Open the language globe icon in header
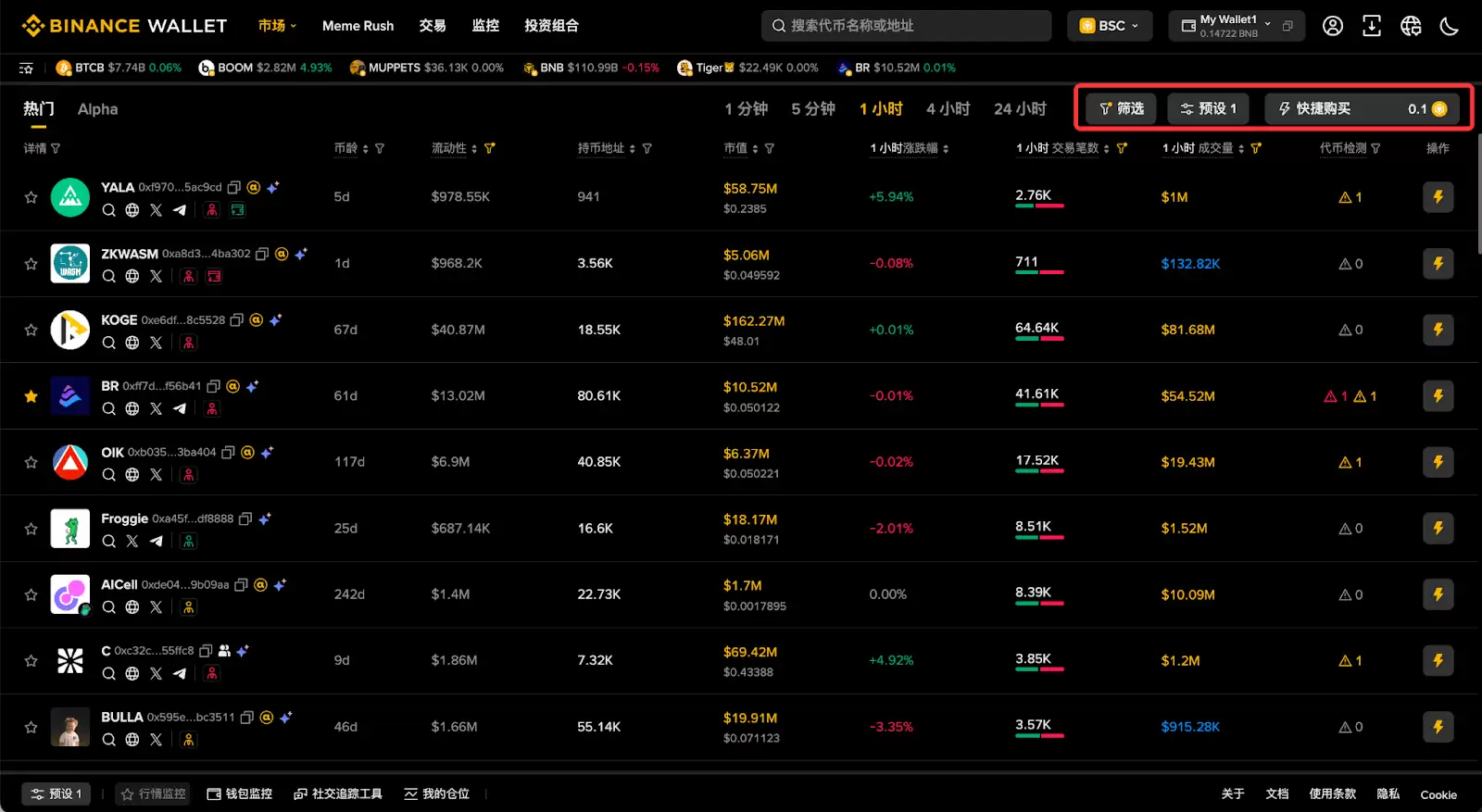This screenshot has width=1482, height=812. (1410, 26)
